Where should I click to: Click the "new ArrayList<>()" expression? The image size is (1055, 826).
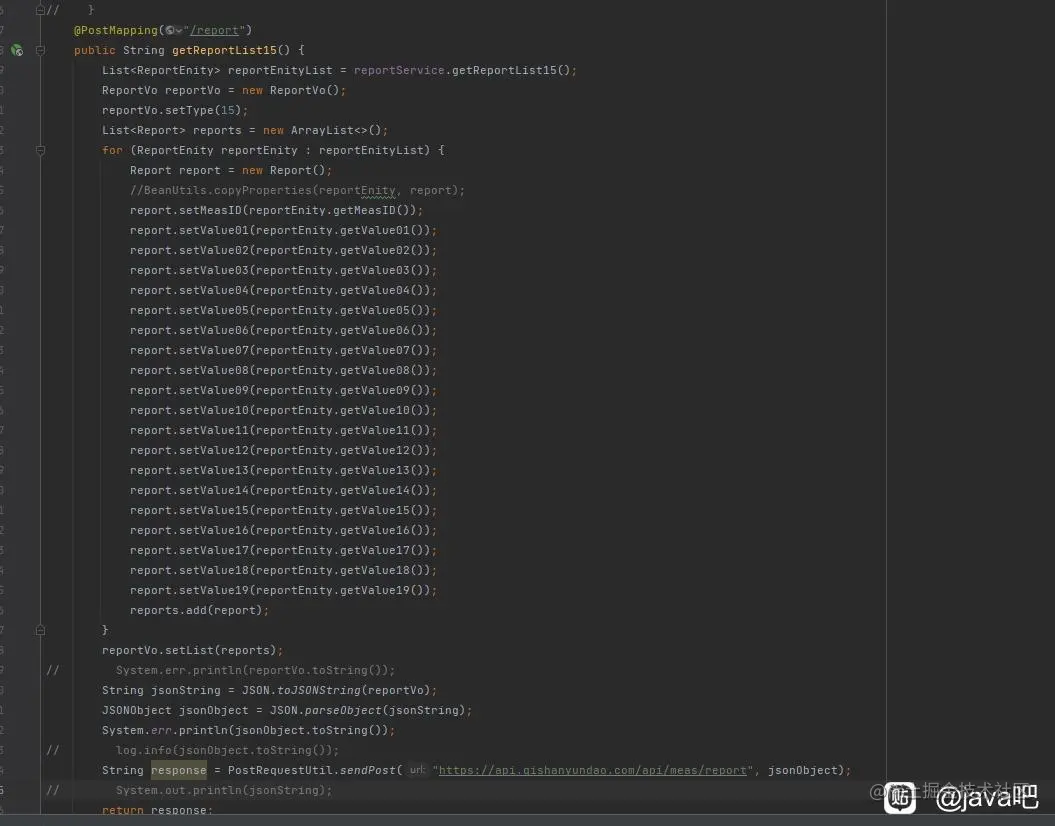coord(322,130)
